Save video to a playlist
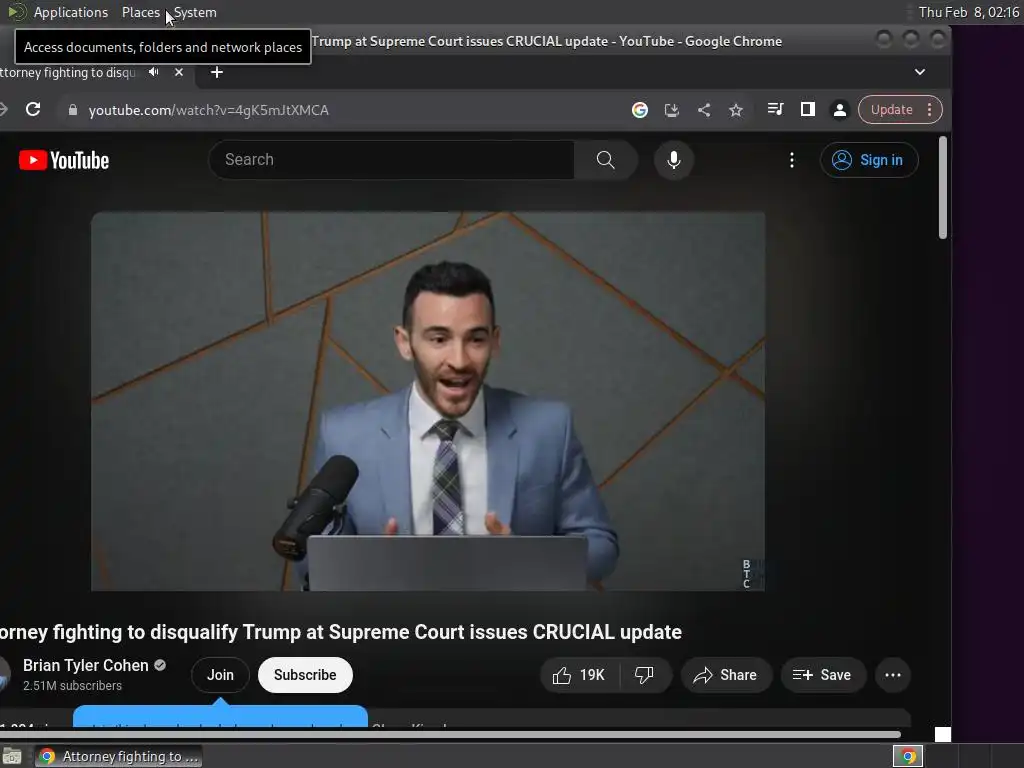The image size is (1024, 768). coord(823,675)
